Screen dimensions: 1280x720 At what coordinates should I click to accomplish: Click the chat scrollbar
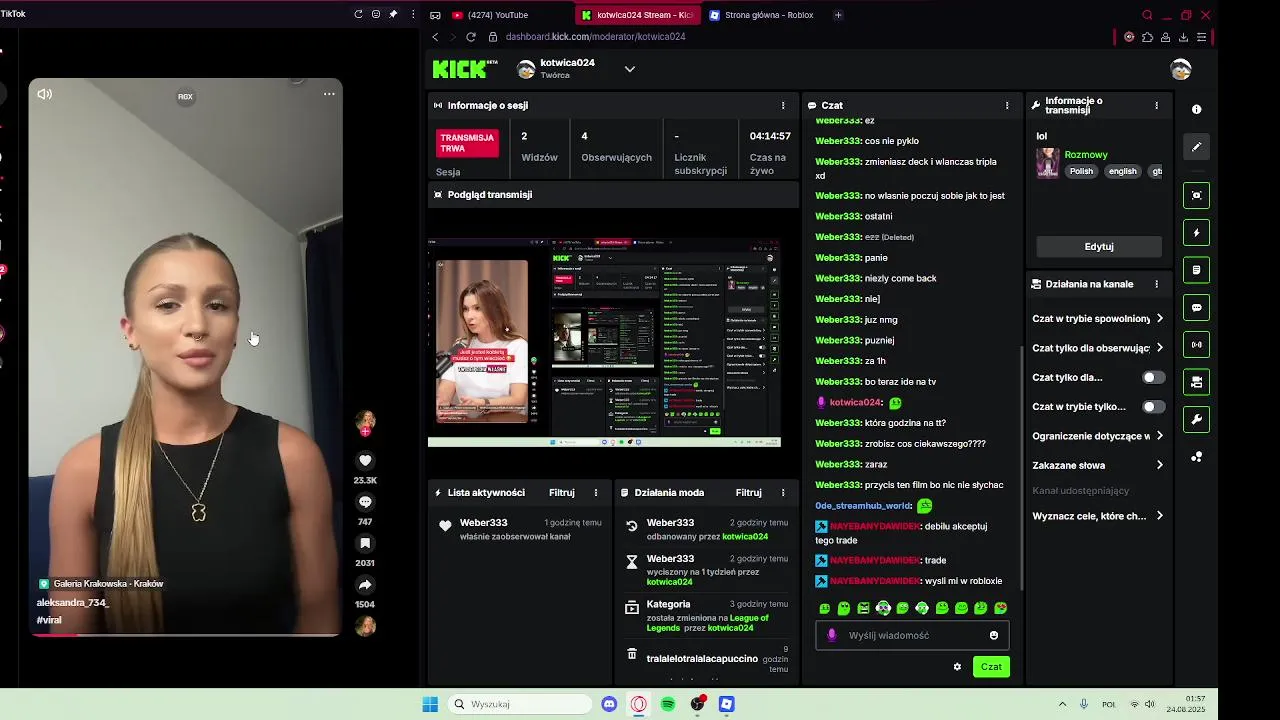(1021, 470)
